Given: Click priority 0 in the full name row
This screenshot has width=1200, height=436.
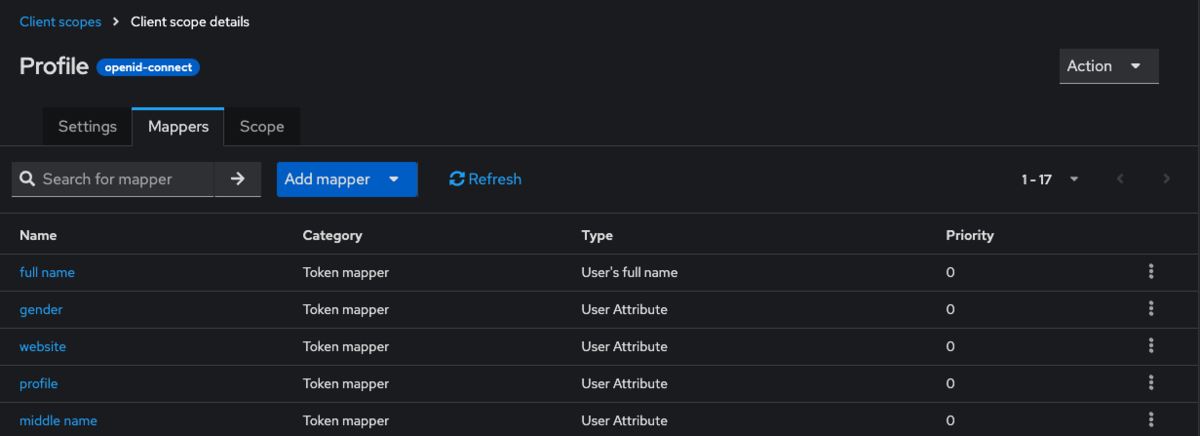Looking at the screenshot, I should pyautogui.click(x=950, y=272).
